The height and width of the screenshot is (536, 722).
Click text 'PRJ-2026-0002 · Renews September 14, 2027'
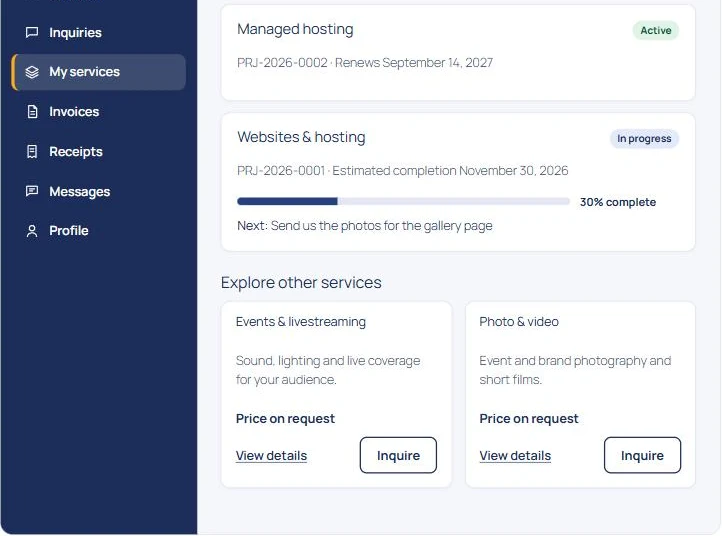365,63
